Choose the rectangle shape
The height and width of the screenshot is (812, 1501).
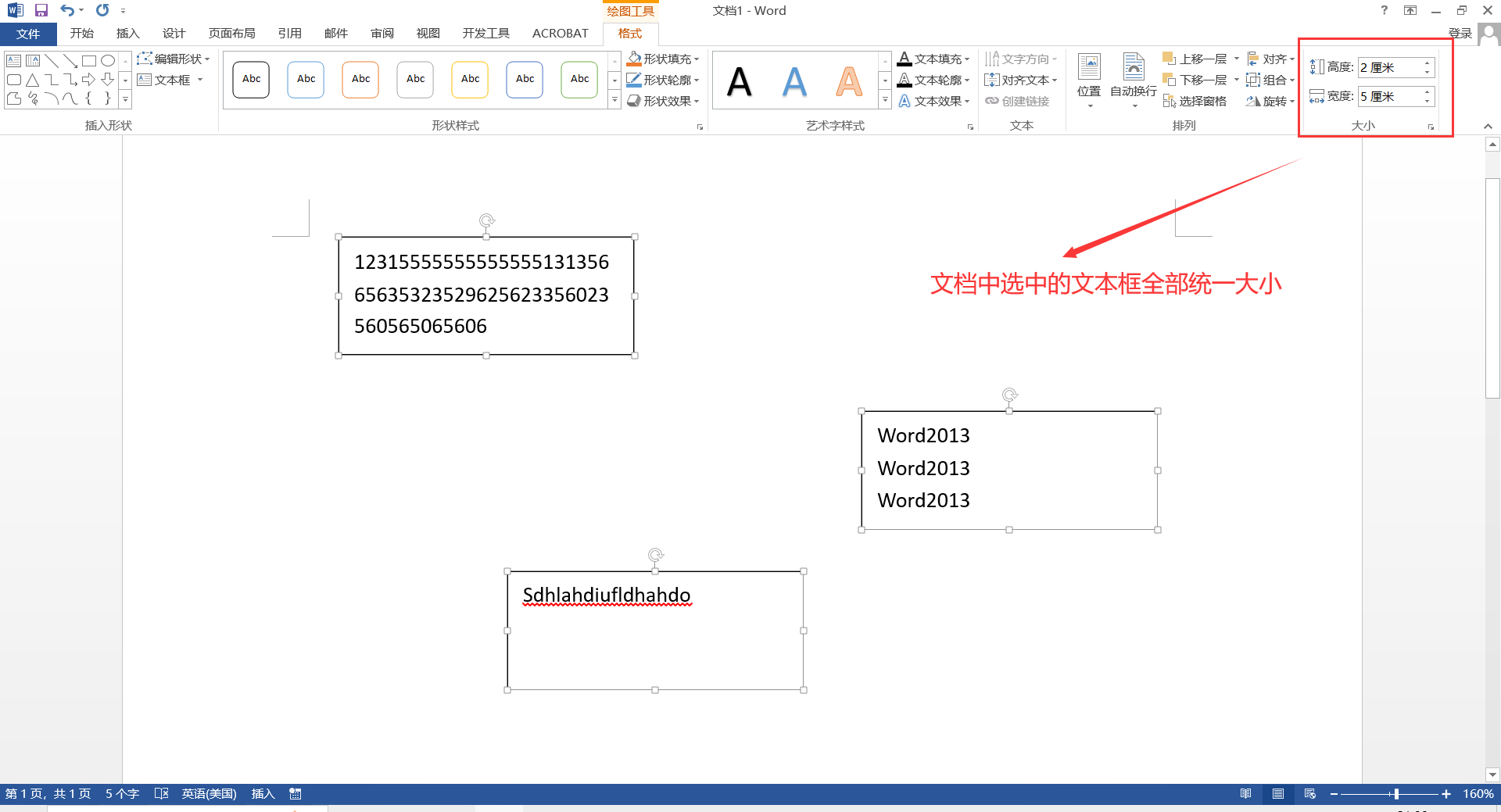pyautogui.click(x=88, y=60)
